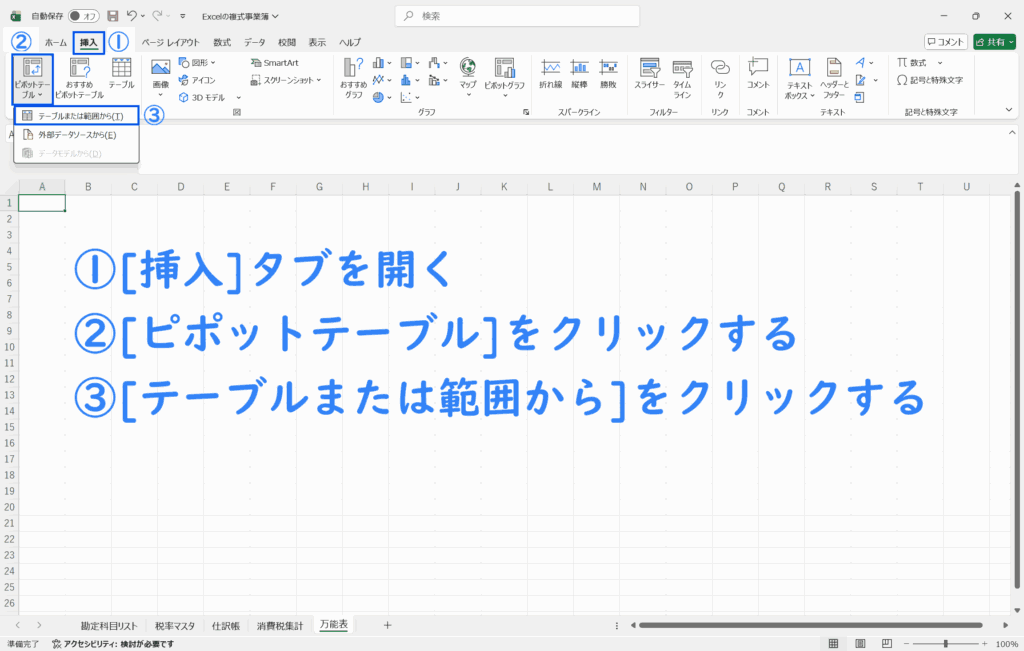Image resolution: width=1024 pixels, height=651 pixels.
Task: Open the 数式 ribbon tab
Action: [x=222, y=42]
